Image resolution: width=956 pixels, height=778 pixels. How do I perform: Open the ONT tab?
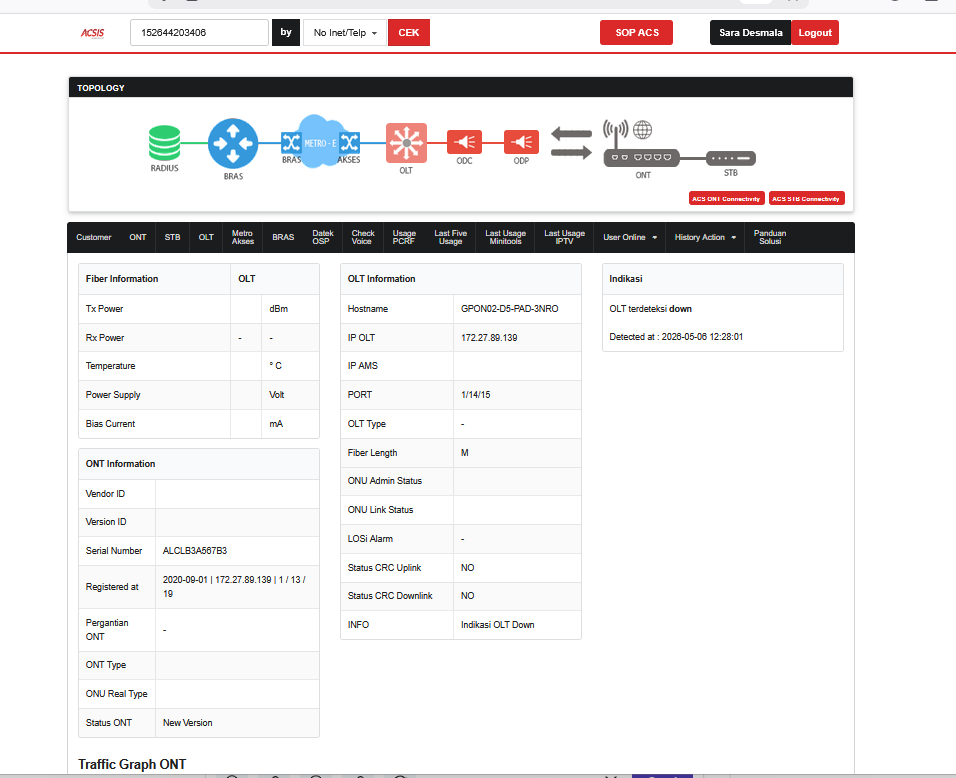(138, 237)
